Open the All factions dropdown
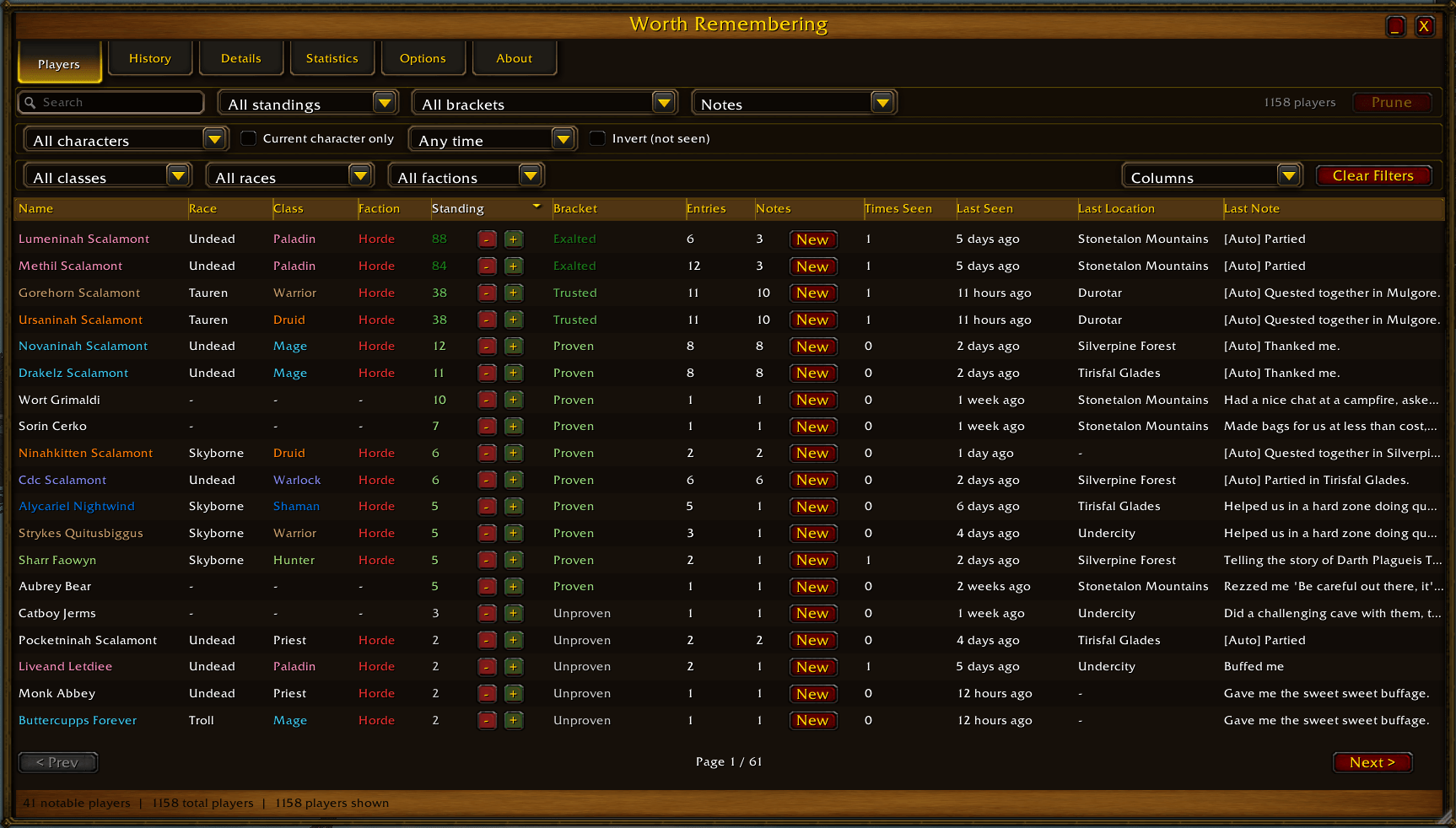Viewport: 1456px width, 828px height. pyautogui.click(x=466, y=177)
